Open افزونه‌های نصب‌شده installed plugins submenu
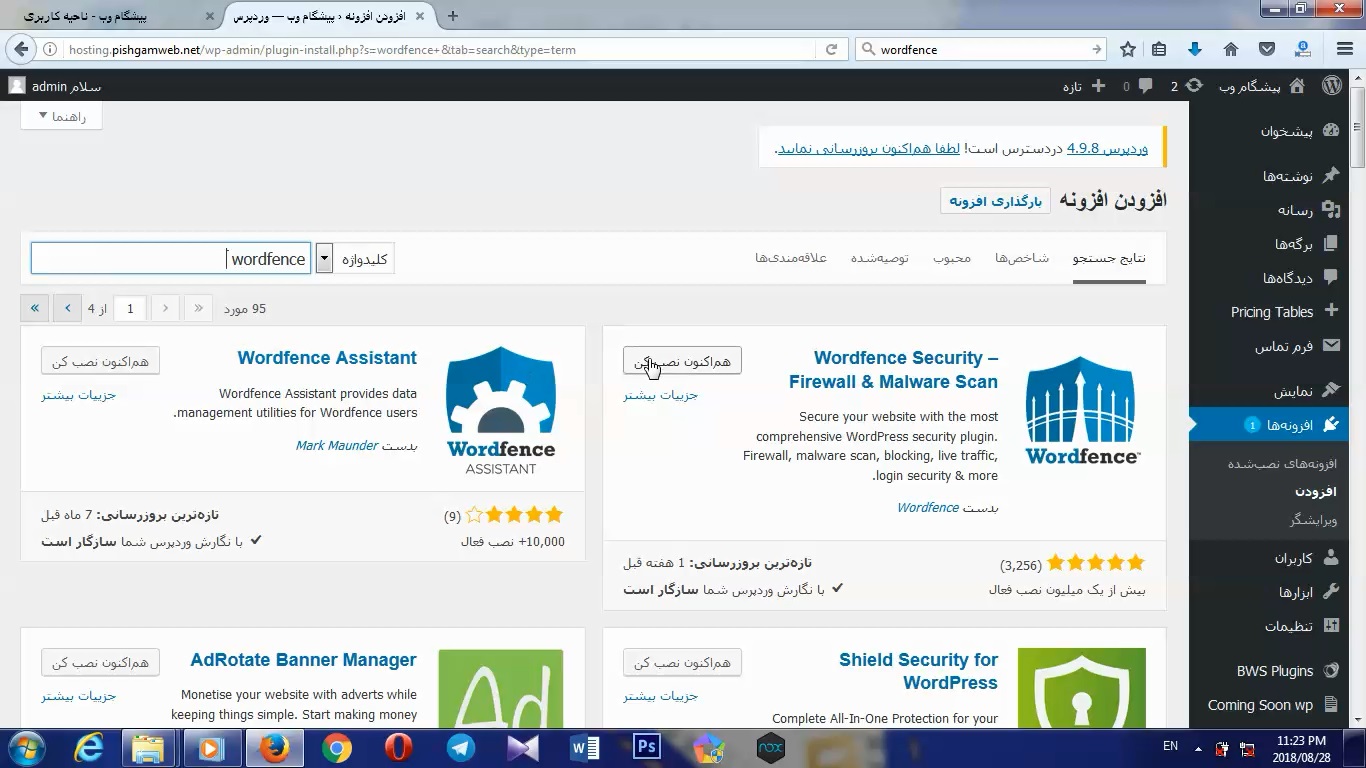 click(x=1282, y=464)
